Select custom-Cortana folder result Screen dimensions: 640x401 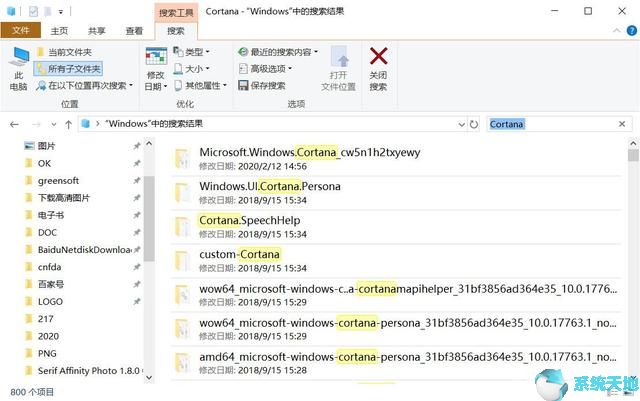396,261
